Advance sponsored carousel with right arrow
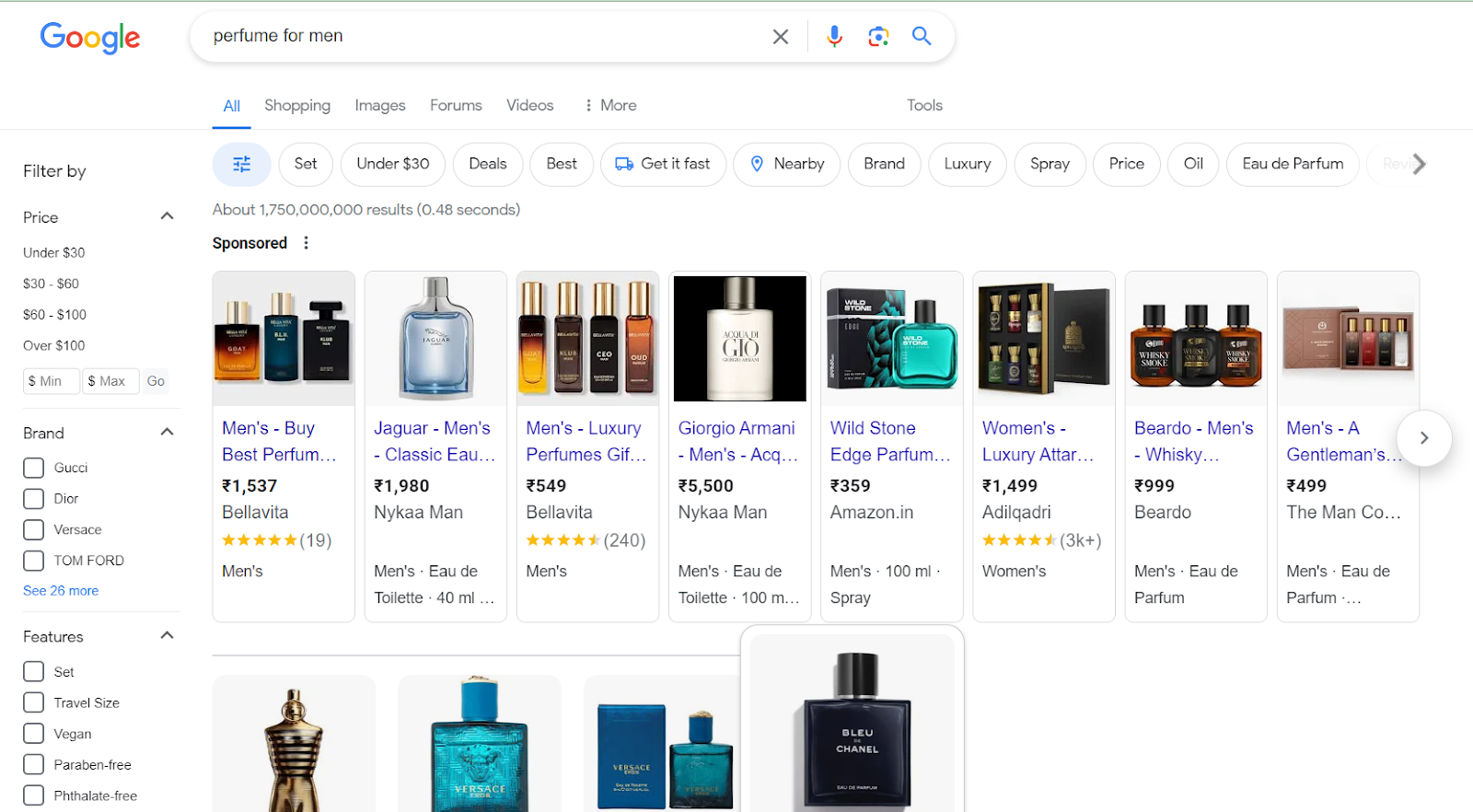1473x812 pixels. click(1423, 438)
